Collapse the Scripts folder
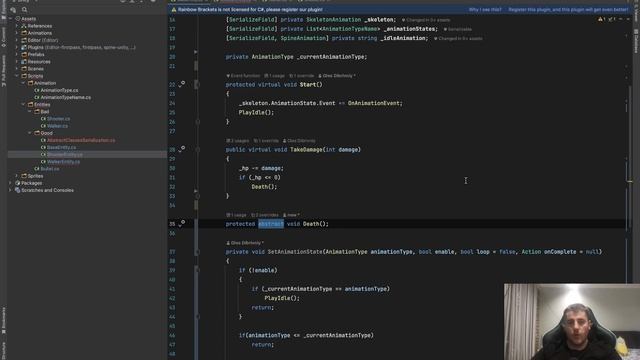 tap(17, 76)
